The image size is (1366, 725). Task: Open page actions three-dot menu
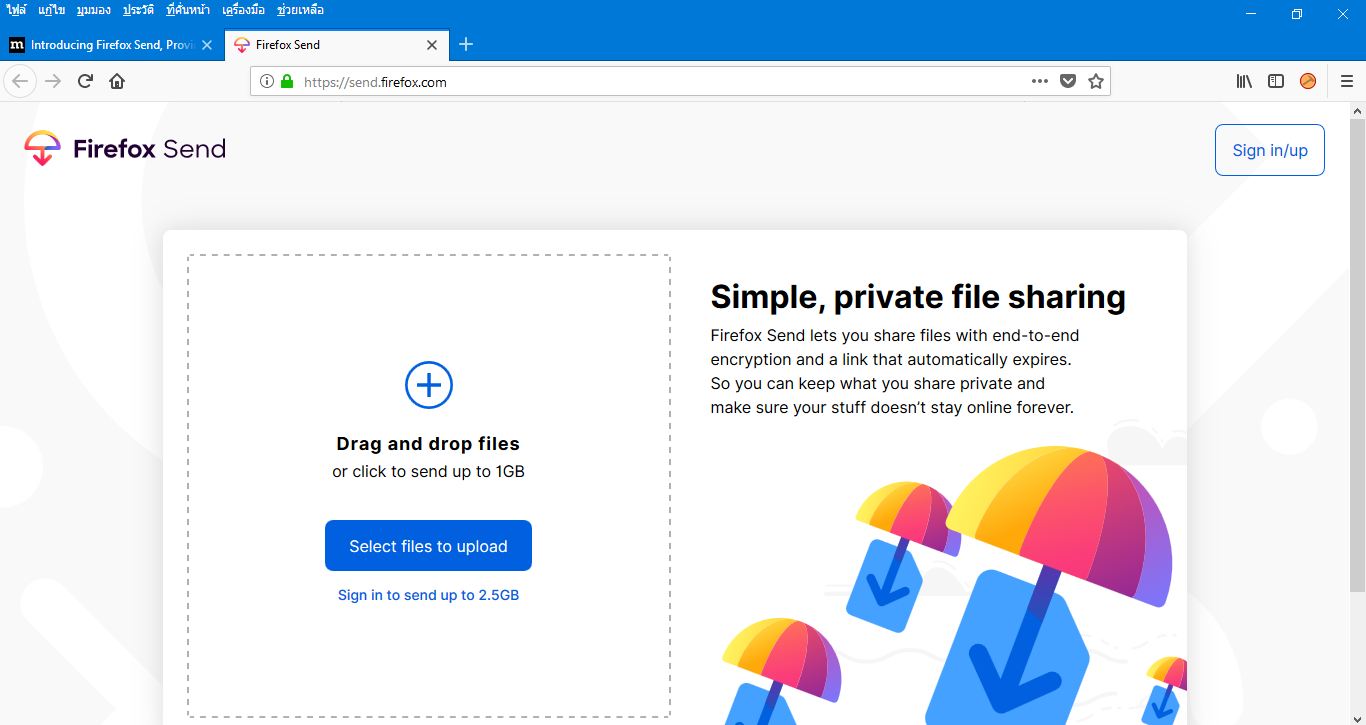point(1040,81)
